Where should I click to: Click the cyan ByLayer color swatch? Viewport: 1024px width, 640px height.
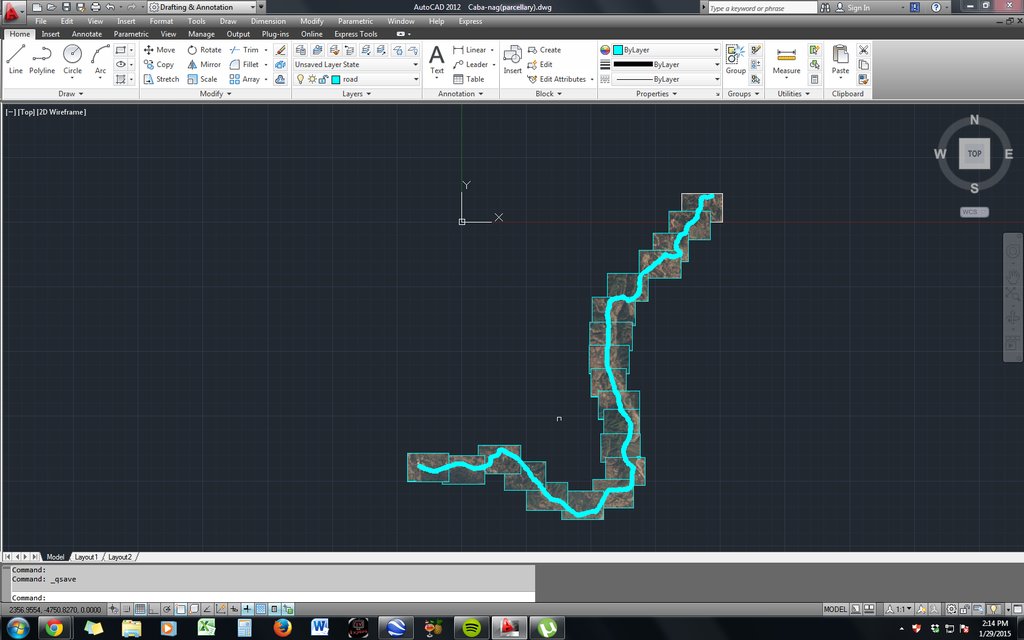pos(617,50)
